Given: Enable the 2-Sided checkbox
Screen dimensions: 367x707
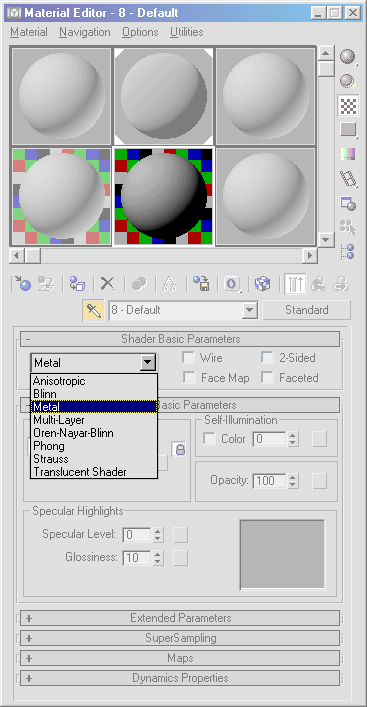Looking at the screenshot, I should click(268, 358).
